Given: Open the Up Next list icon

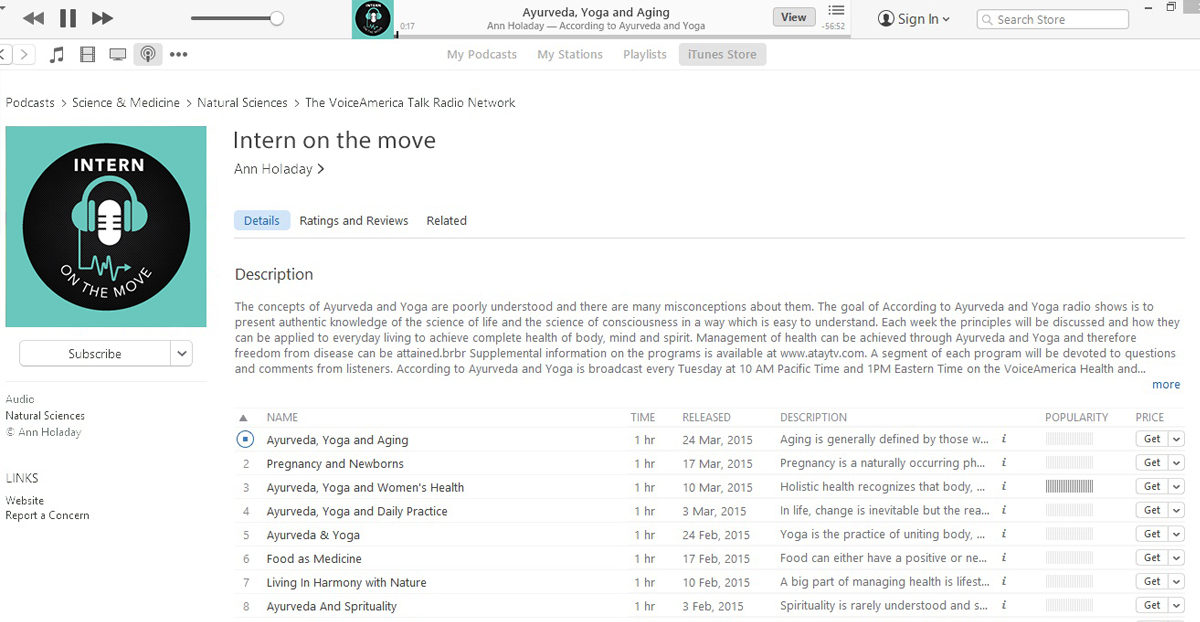Looking at the screenshot, I should coord(838,12).
